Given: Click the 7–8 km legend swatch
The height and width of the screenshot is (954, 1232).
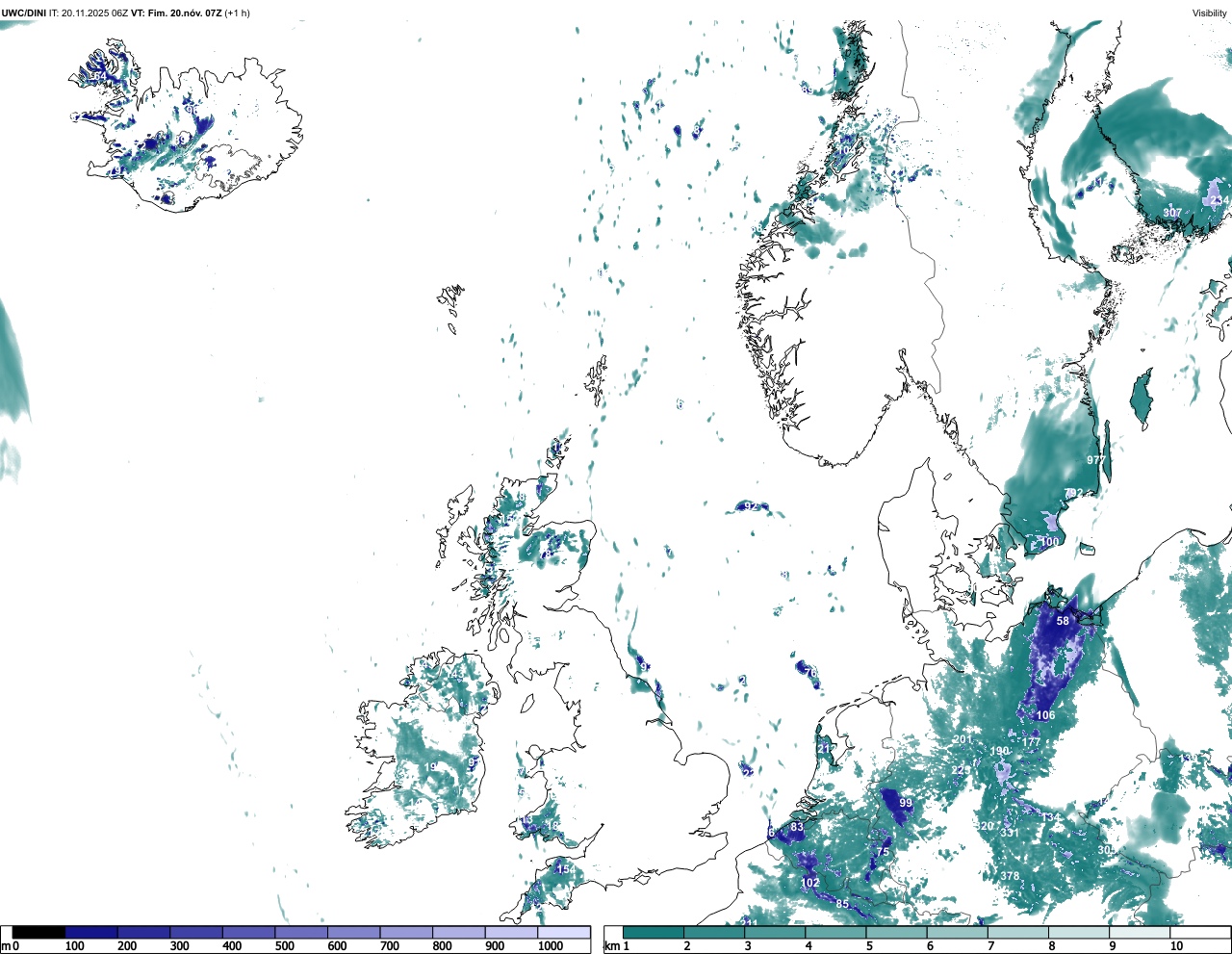Looking at the screenshot, I should 1018,932.
